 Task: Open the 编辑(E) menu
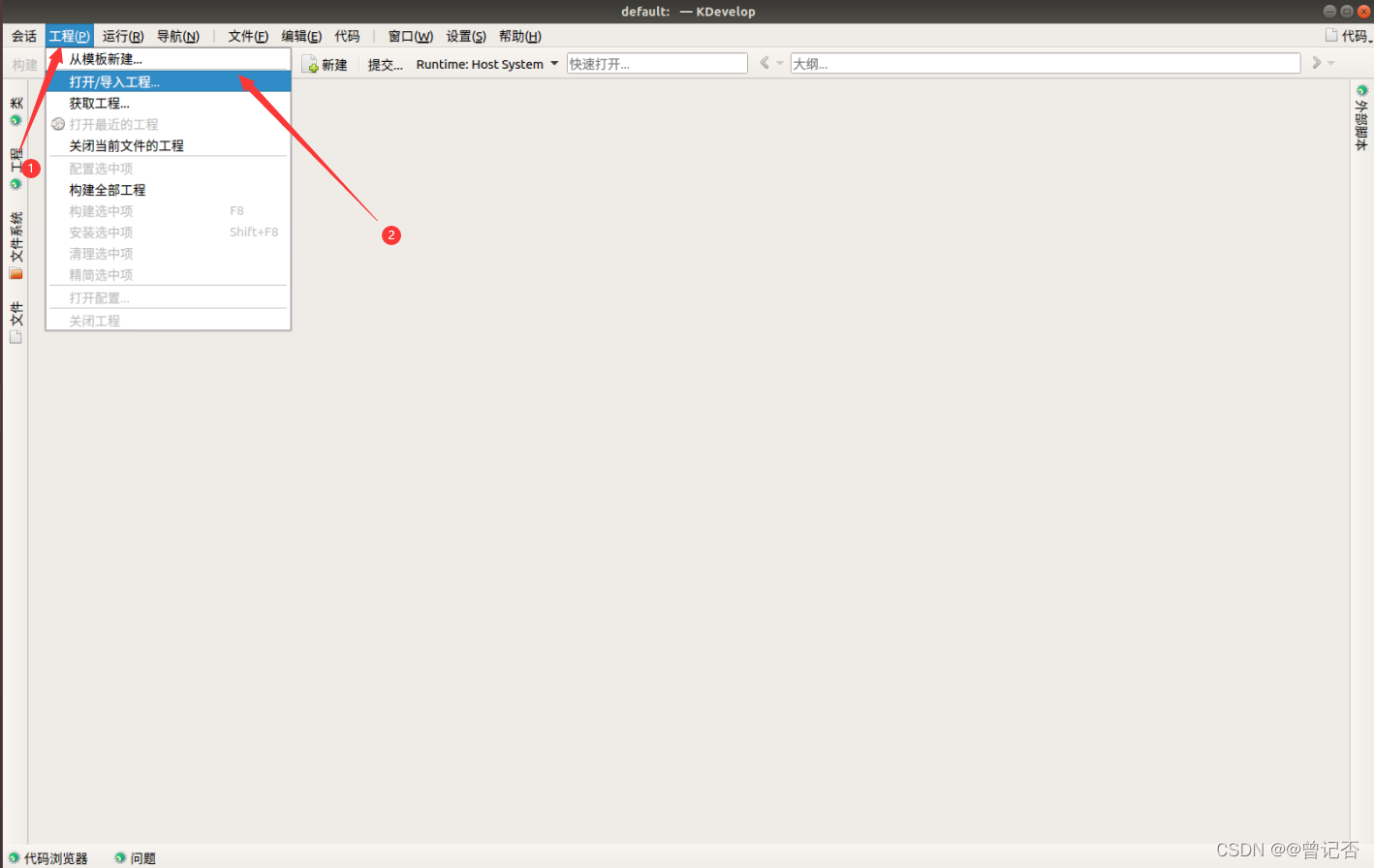point(301,36)
